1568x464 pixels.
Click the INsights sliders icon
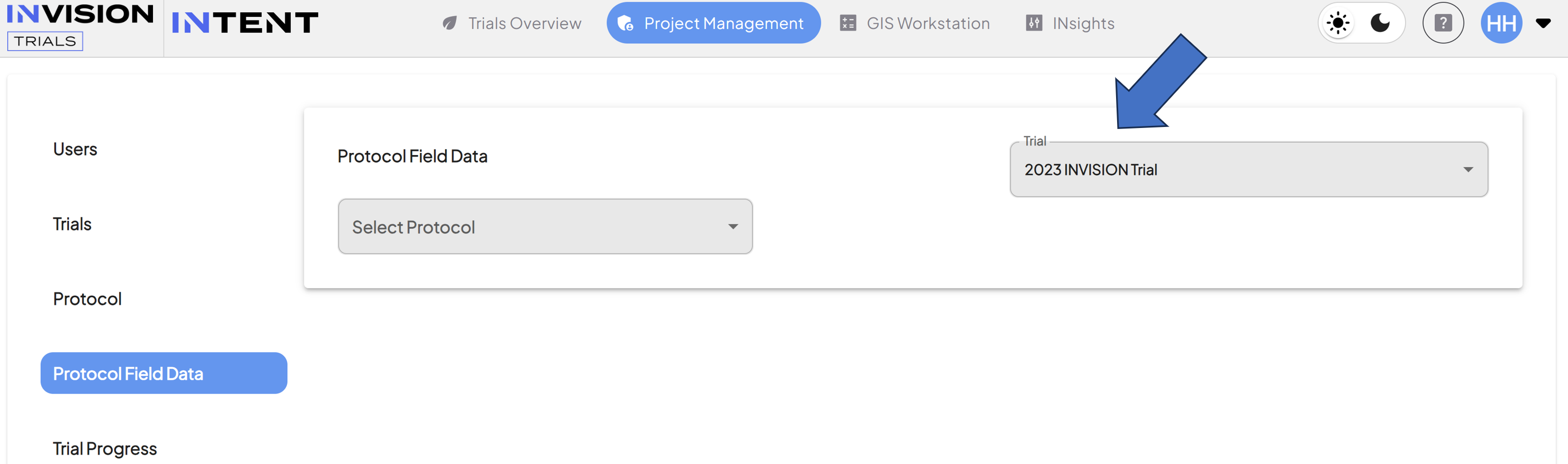pyautogui.click(x=1033, y=23)
